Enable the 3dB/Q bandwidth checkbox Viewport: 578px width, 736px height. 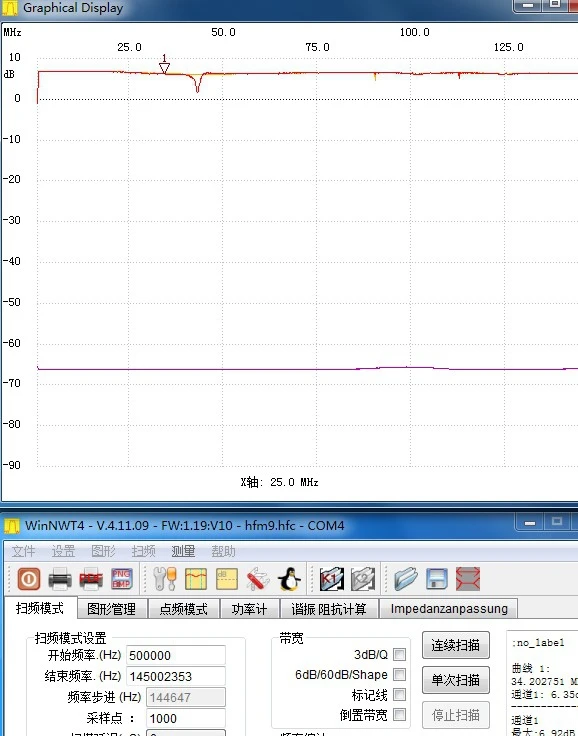400,654
